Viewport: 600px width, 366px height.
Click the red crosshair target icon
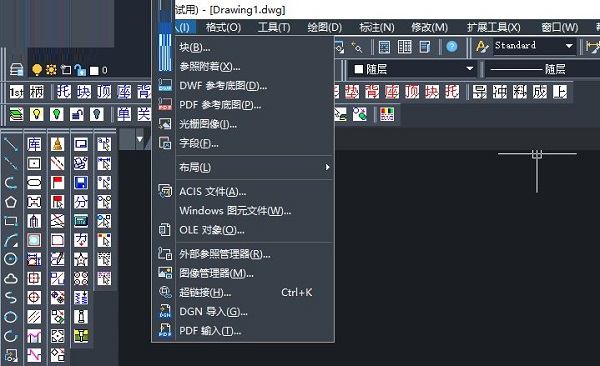34,297
